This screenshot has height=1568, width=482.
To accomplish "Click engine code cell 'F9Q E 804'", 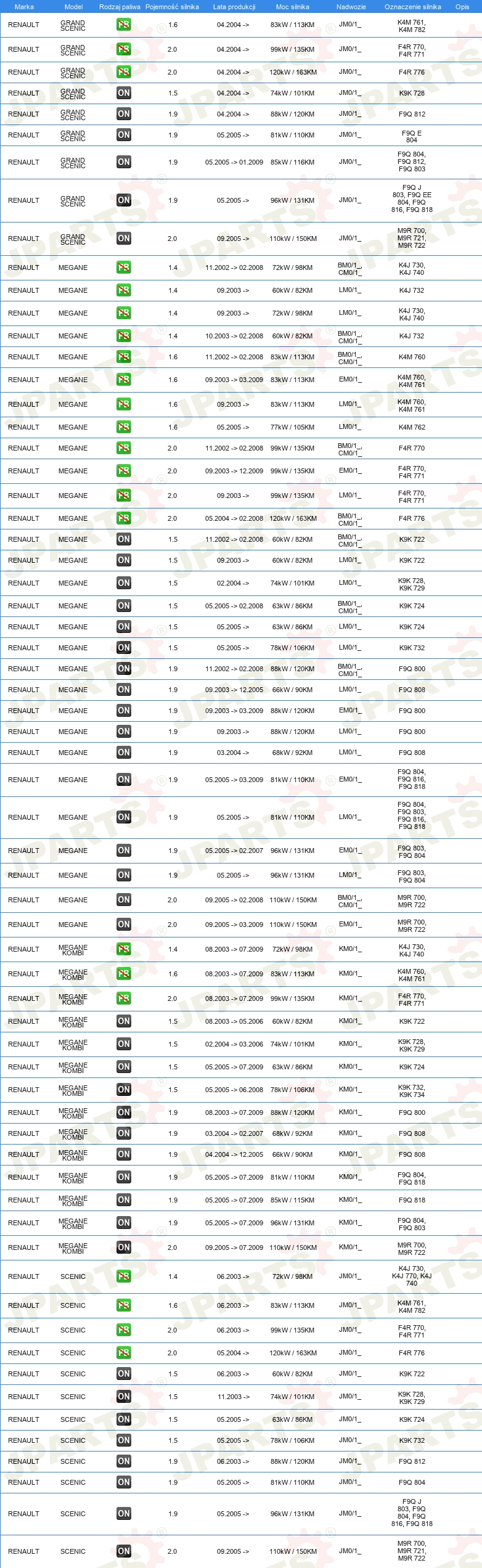I will point(412,137).
